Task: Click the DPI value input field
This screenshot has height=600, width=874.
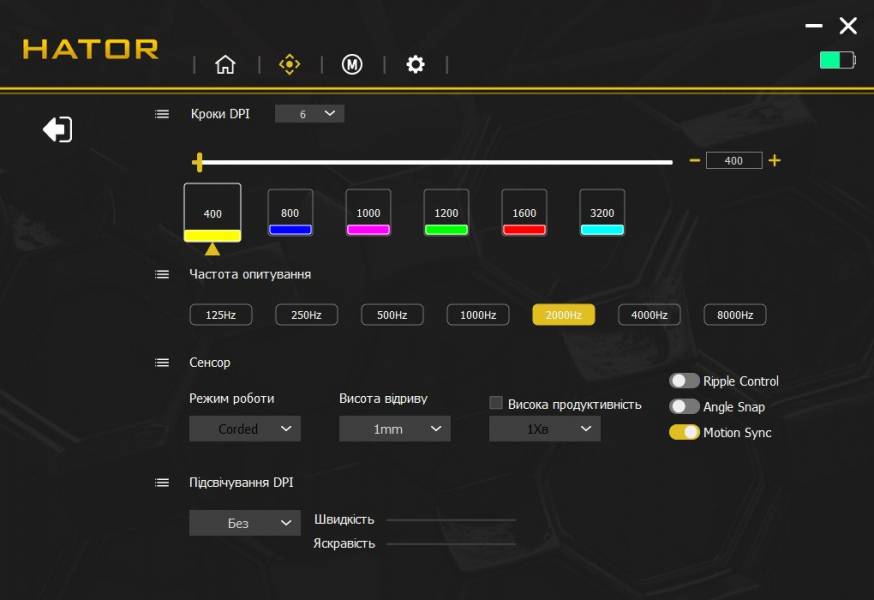Action: tap(733, 161)
